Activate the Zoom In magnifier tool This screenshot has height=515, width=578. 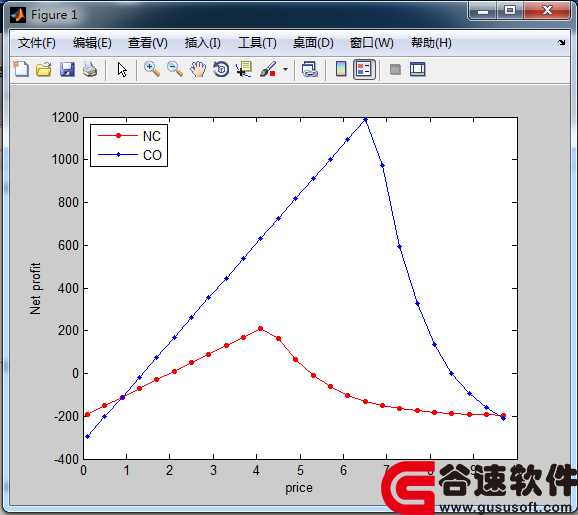click(x=152, y=69)
